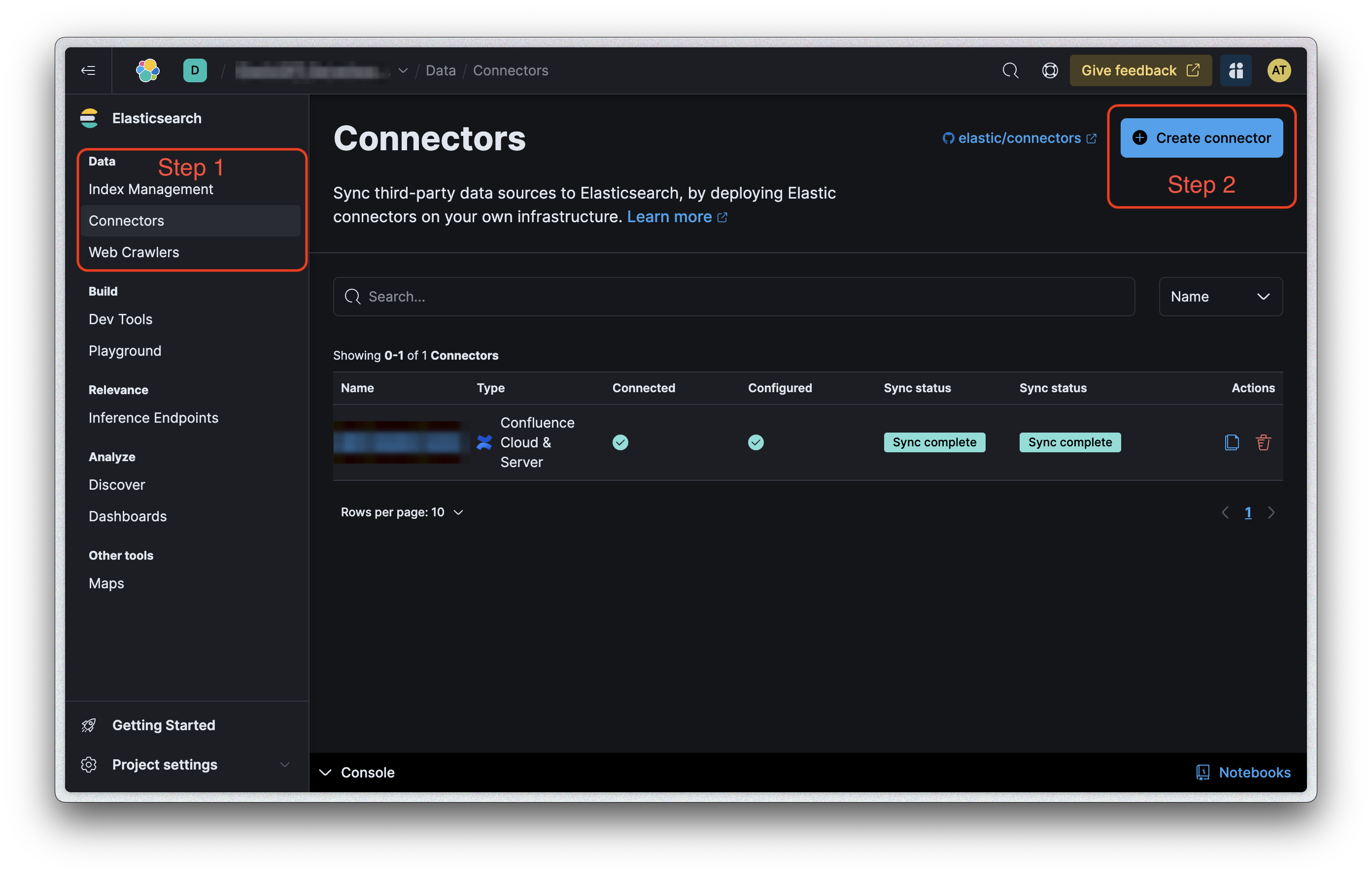Expand the Project settings chevron

pyautogui.click(x=284, y=765)
